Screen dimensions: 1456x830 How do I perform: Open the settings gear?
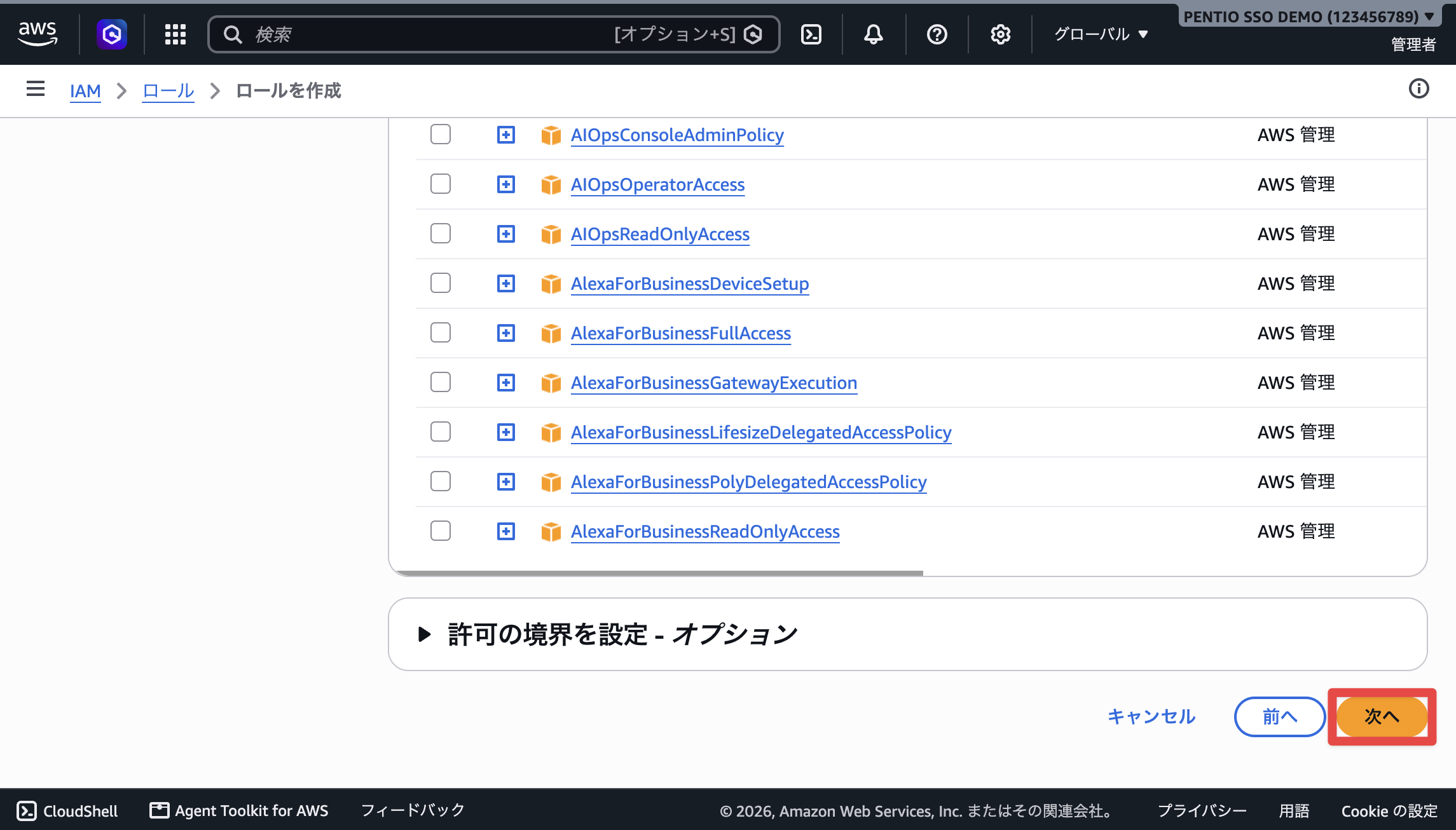click(1001, 34)
